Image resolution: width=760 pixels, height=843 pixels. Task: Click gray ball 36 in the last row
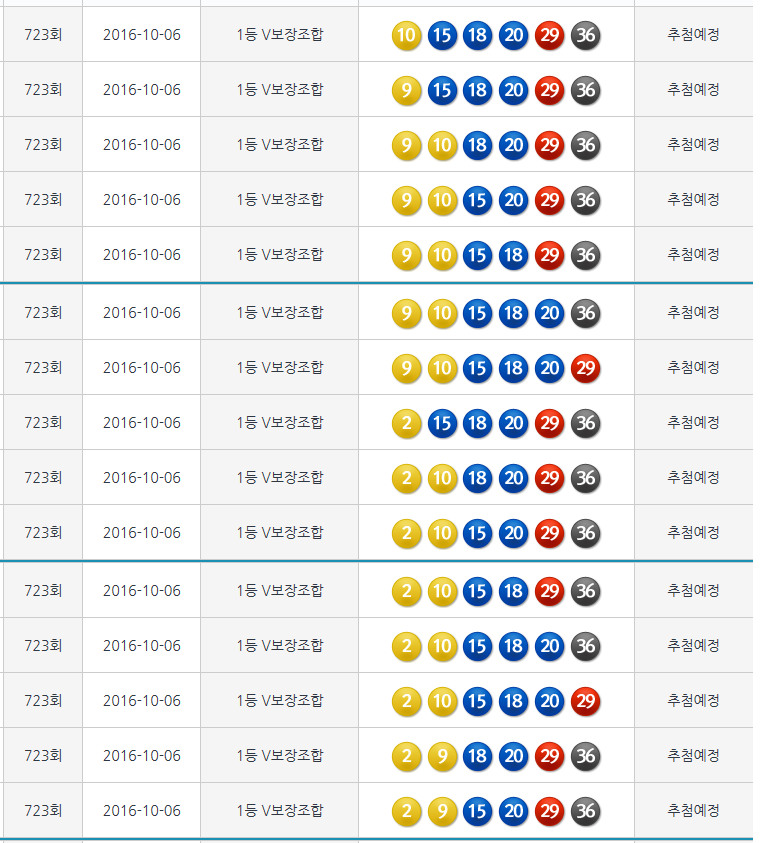click(586, 812)
